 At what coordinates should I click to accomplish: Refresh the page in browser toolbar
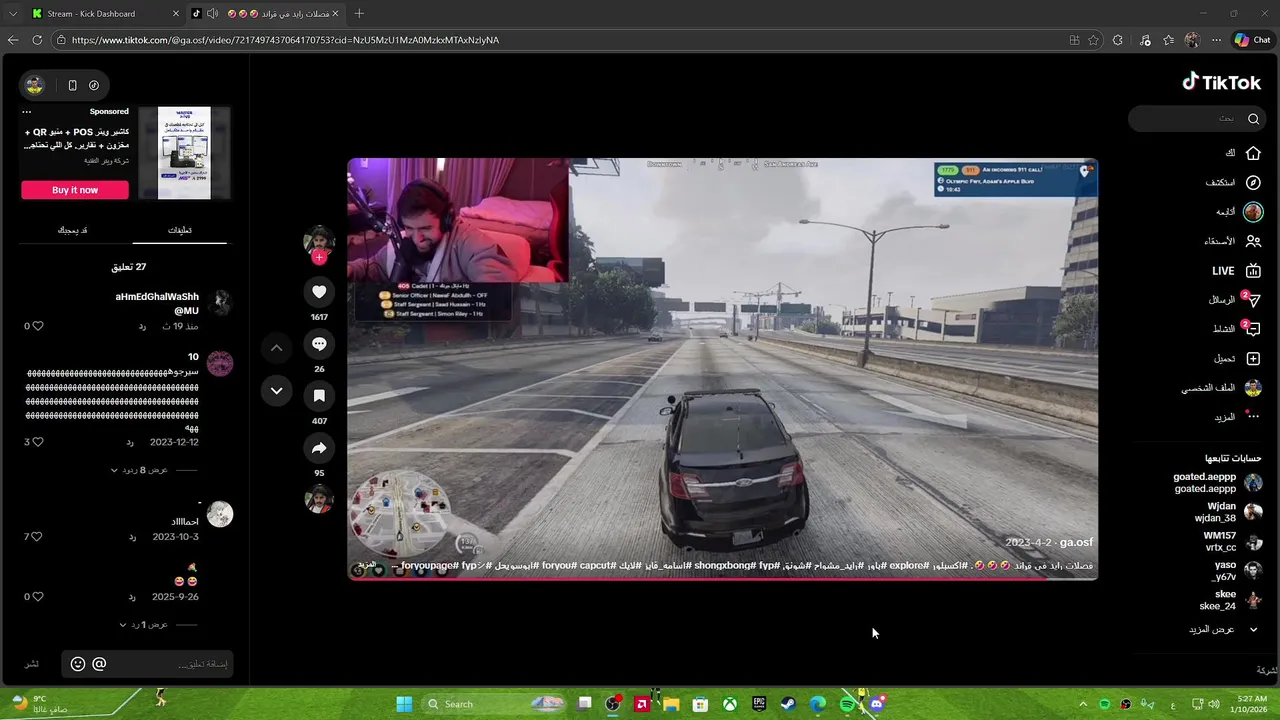point(37,40)
